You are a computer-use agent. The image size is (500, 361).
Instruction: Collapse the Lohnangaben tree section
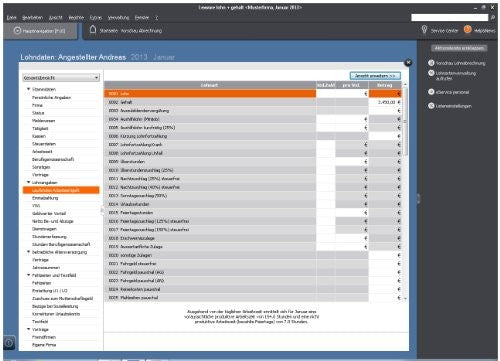tap(29, 182)
